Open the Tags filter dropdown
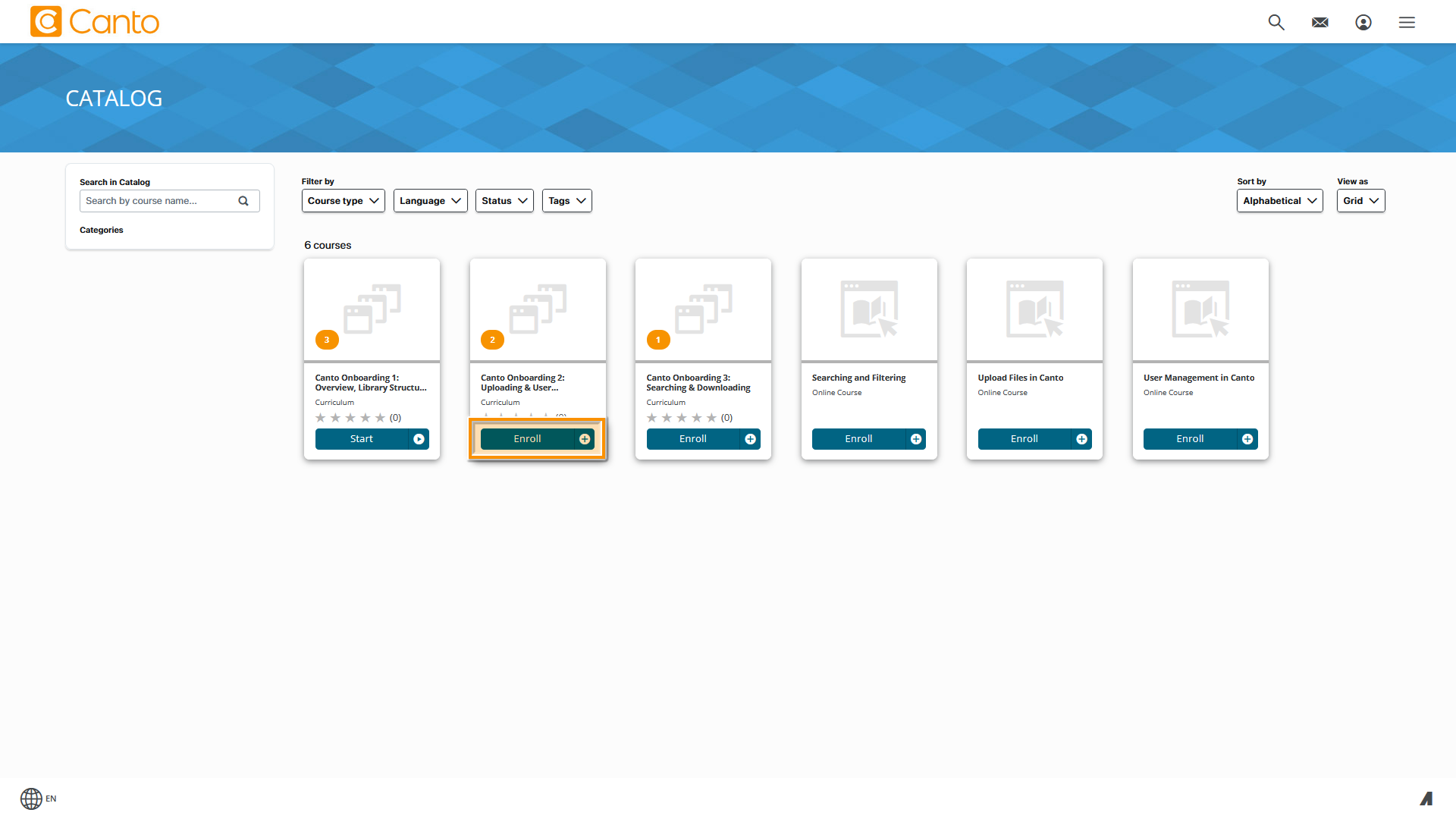The image size is (1456, 819). [x=567, y=201]
